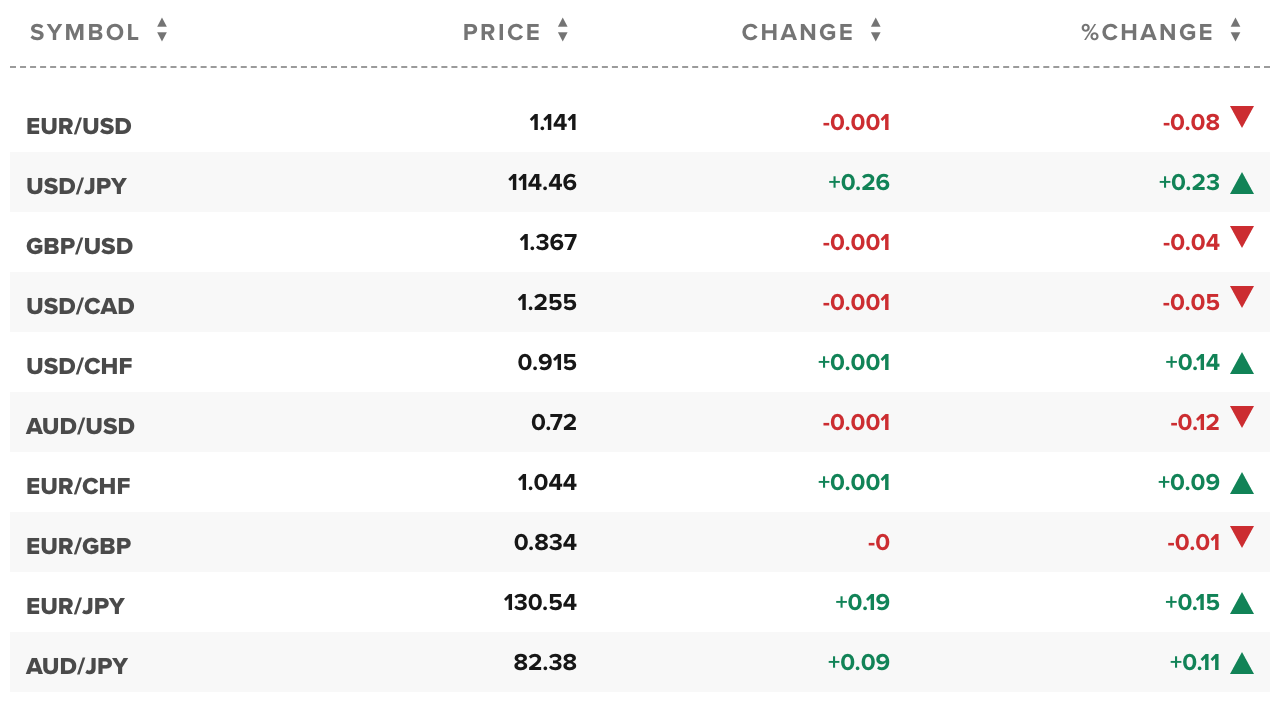
Task: Click the green up arrow for USD/JPY
Action: coord(1242,183)
